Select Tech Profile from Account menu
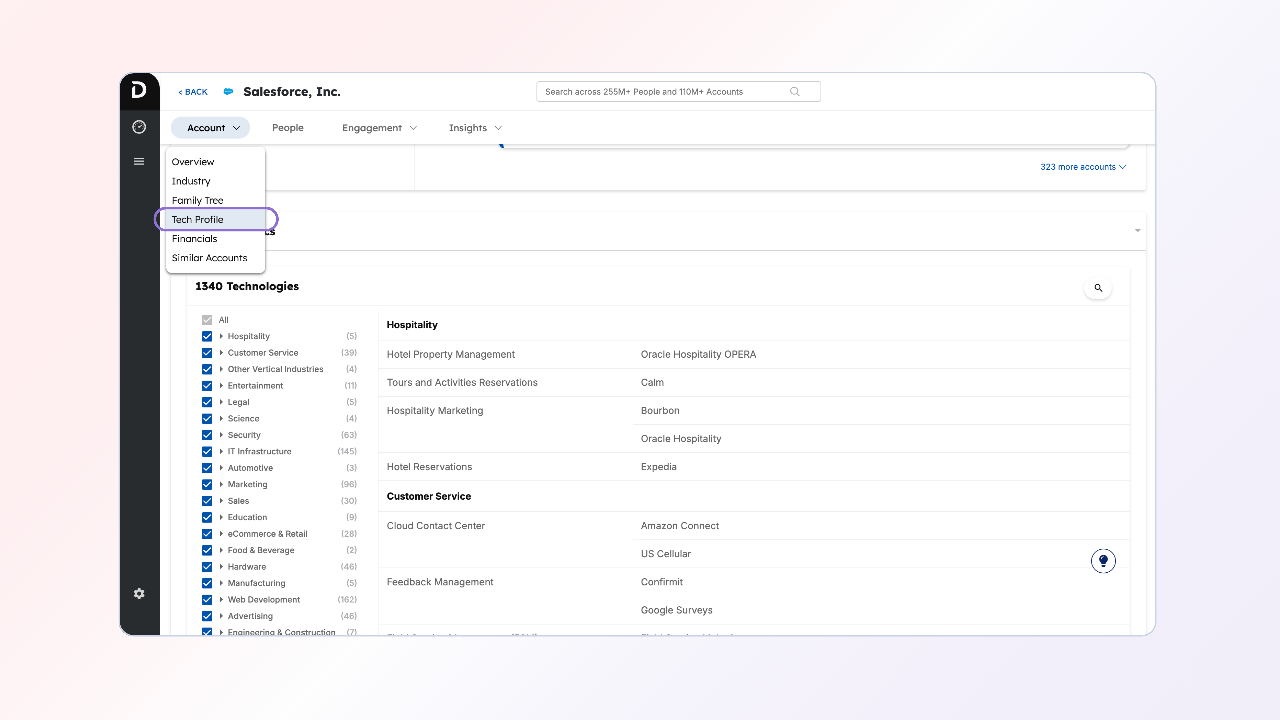 198,219
